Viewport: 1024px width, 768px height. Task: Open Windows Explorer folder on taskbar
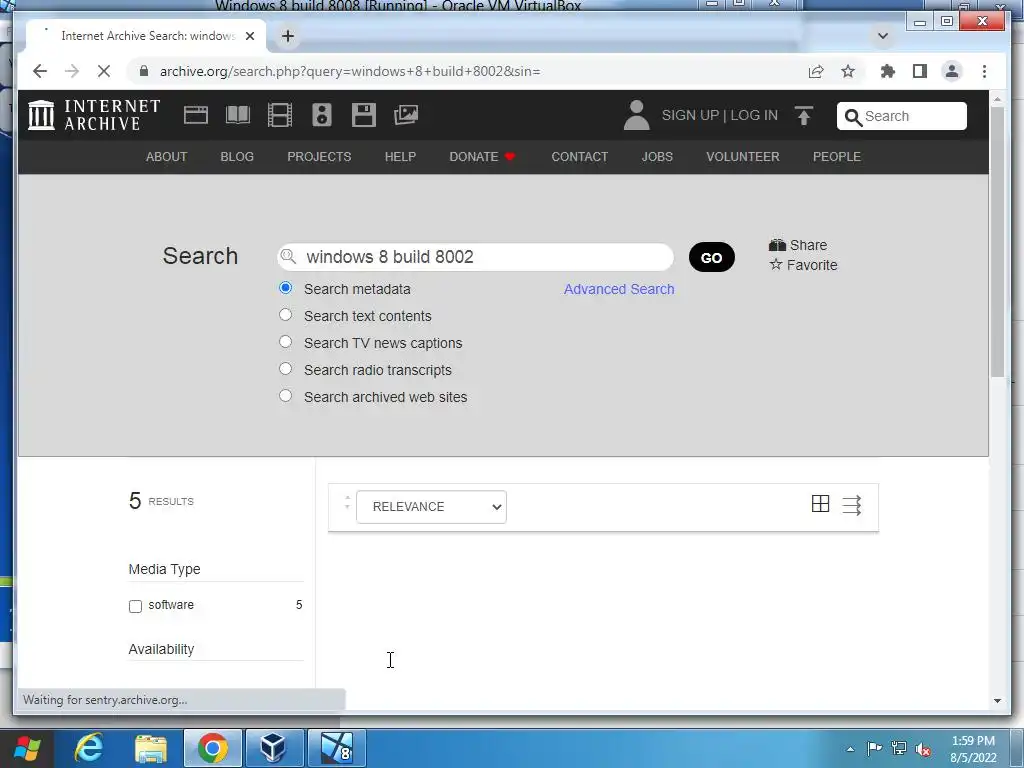(151, 748)
